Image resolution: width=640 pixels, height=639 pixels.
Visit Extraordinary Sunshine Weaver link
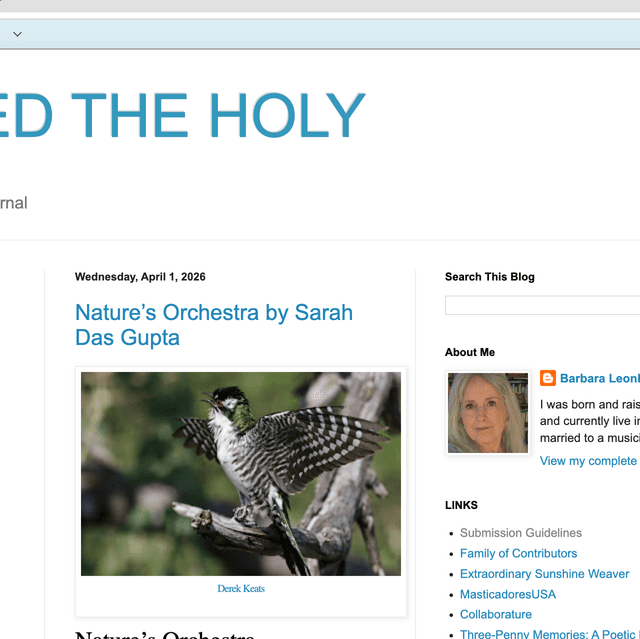coord(544,574)
